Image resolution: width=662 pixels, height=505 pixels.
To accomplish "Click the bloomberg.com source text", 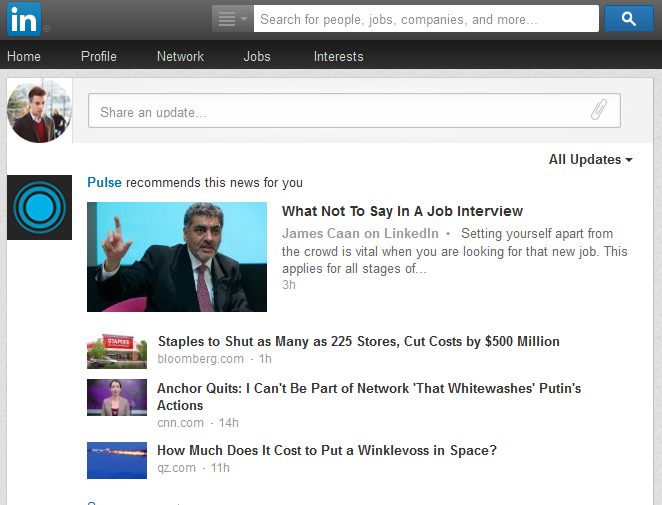I will pyautogui.click(x=201, y=359).
